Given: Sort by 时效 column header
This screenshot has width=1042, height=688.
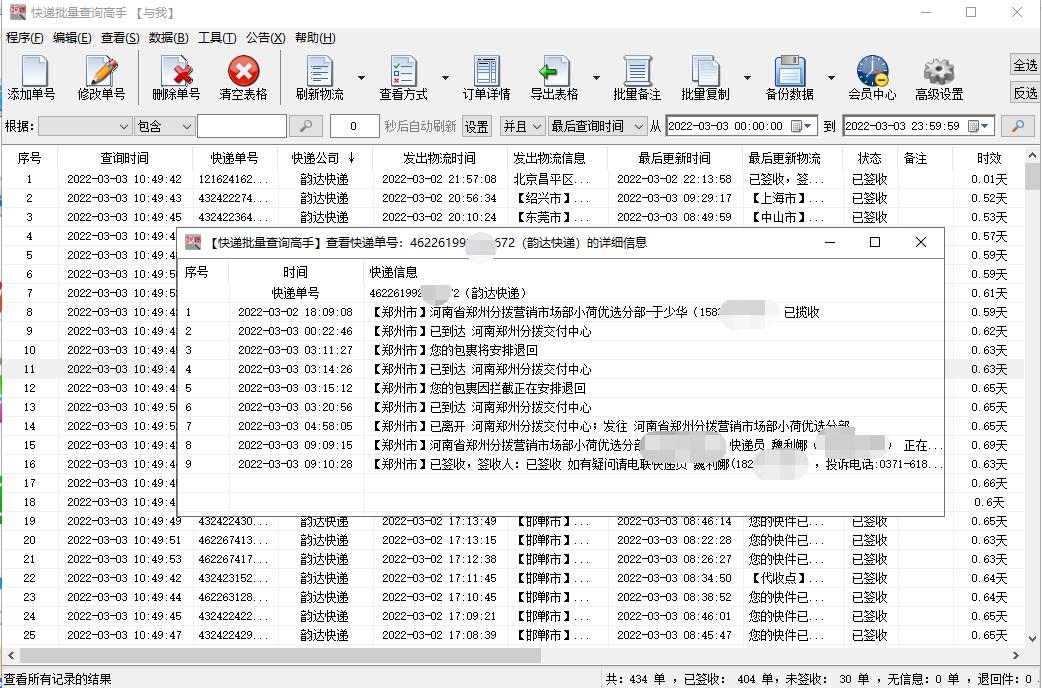Looking at the screenshot, I should pos(989,158).
